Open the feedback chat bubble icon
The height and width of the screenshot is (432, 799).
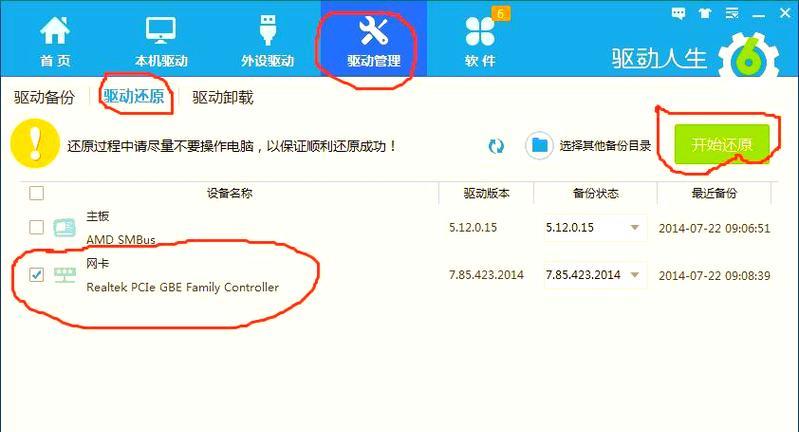tap(678, 14)
